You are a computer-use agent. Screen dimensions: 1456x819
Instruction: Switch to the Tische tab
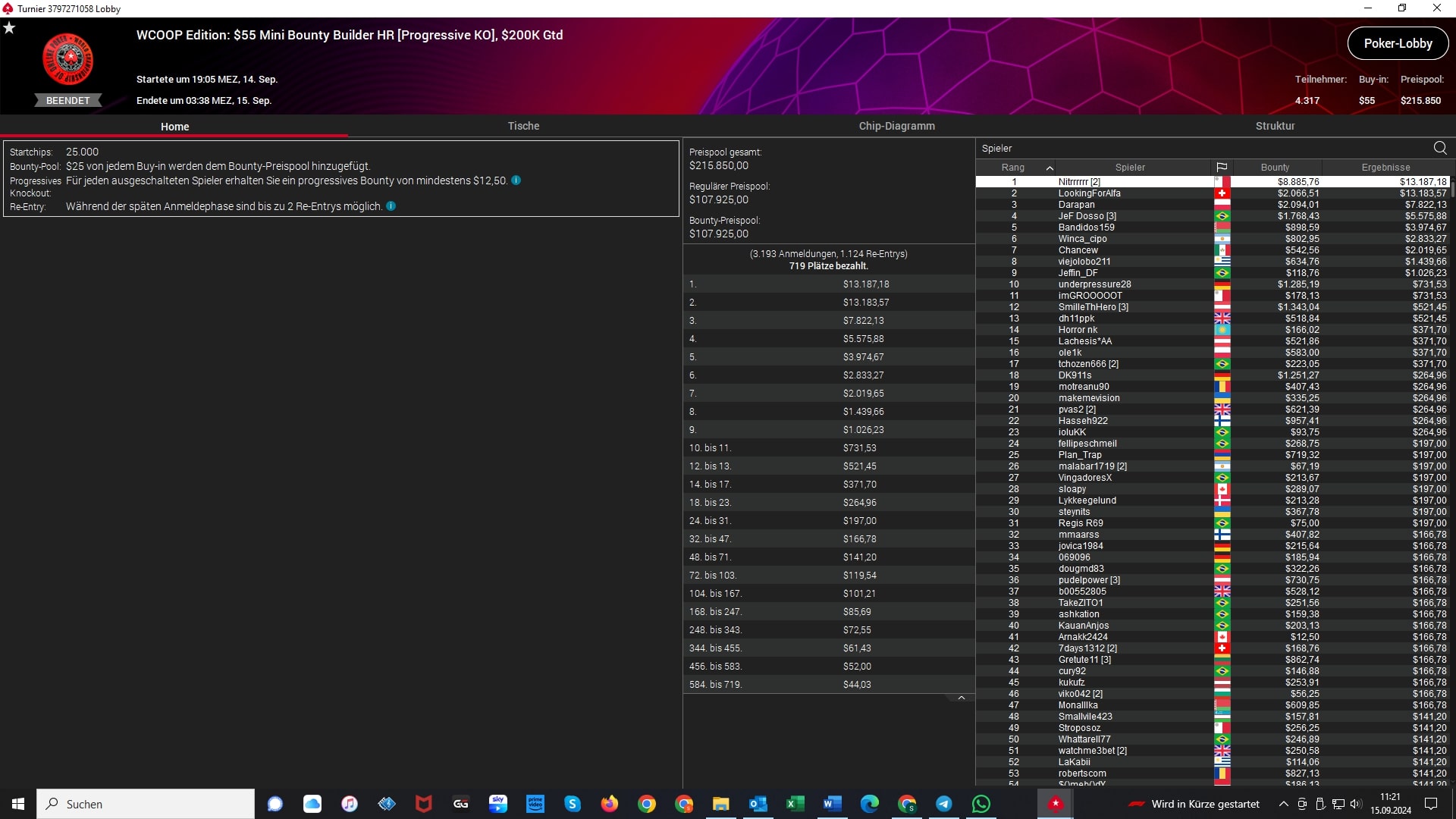(x=523, y=126)
